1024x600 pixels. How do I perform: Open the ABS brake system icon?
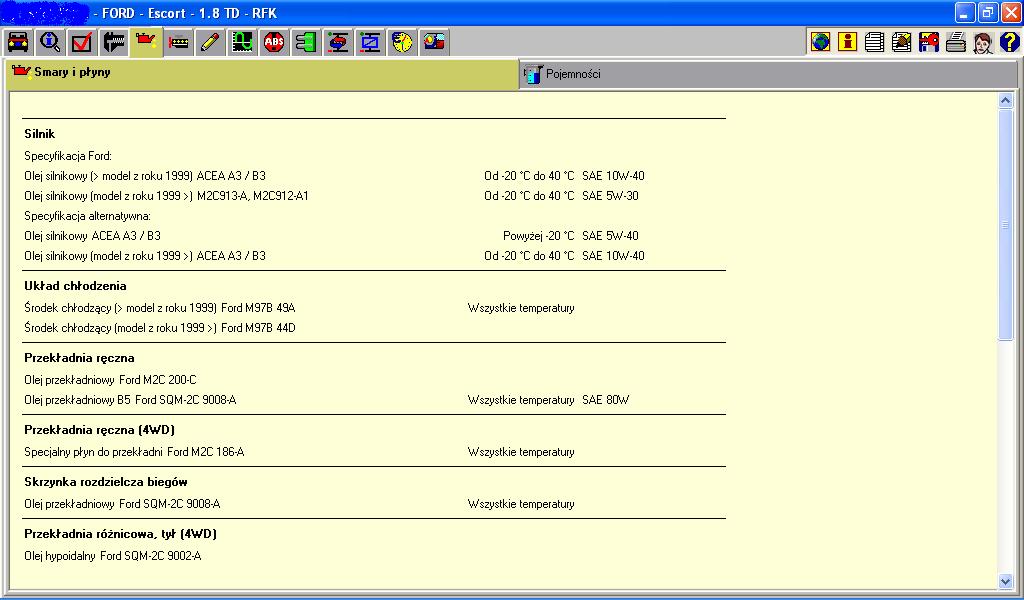coord(273,42)
